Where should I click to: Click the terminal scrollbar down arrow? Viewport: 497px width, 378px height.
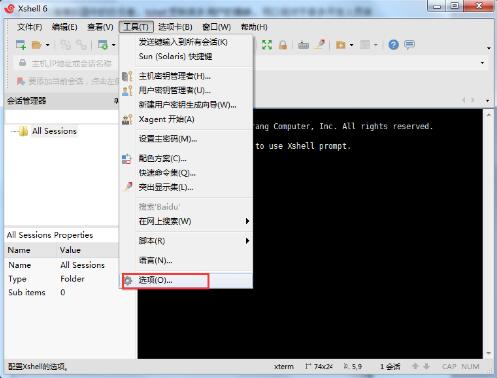(489, 353)
